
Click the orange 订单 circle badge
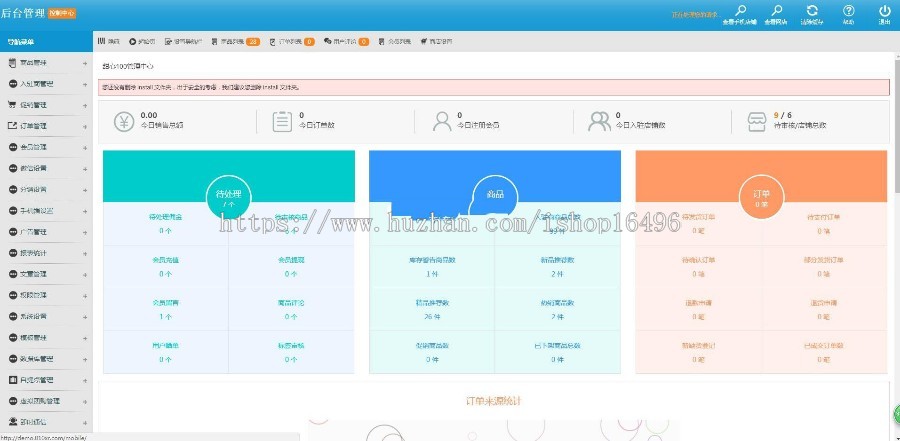pos(761,198)
